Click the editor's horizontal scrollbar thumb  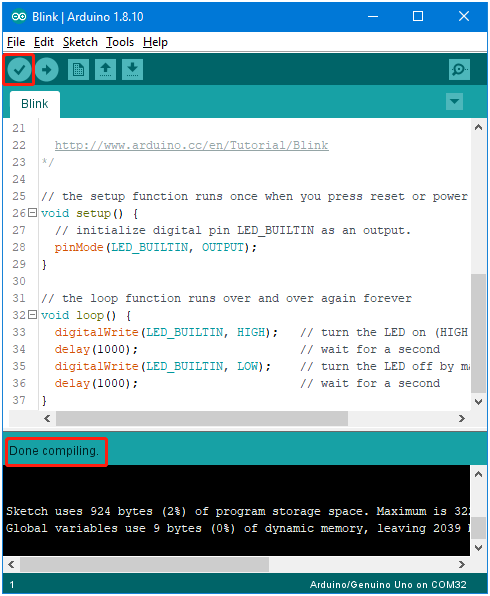tap(202, 418)
